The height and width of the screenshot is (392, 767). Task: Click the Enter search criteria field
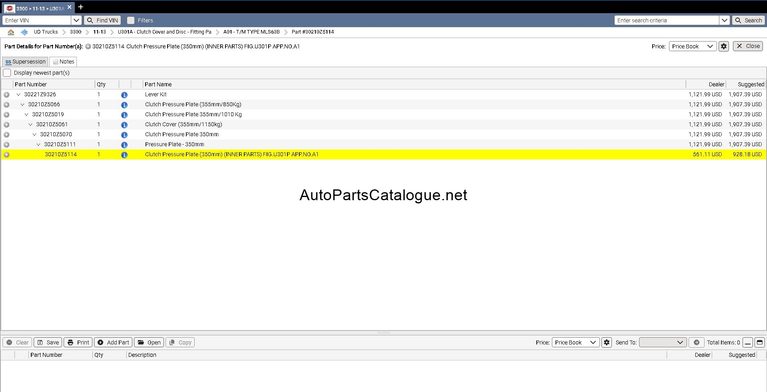point(667,21)
